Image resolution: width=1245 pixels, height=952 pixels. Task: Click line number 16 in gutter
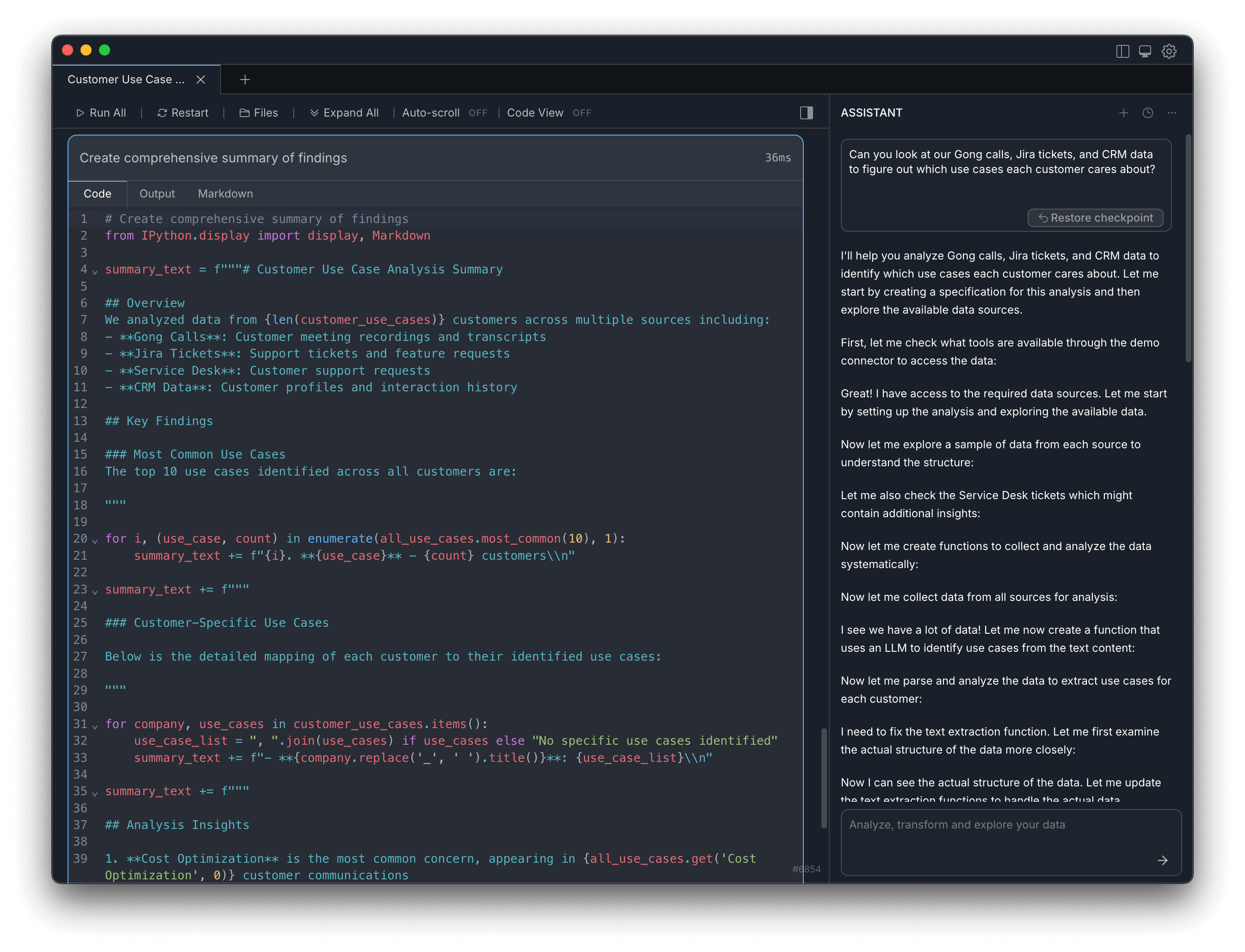[x=80, y=471]
